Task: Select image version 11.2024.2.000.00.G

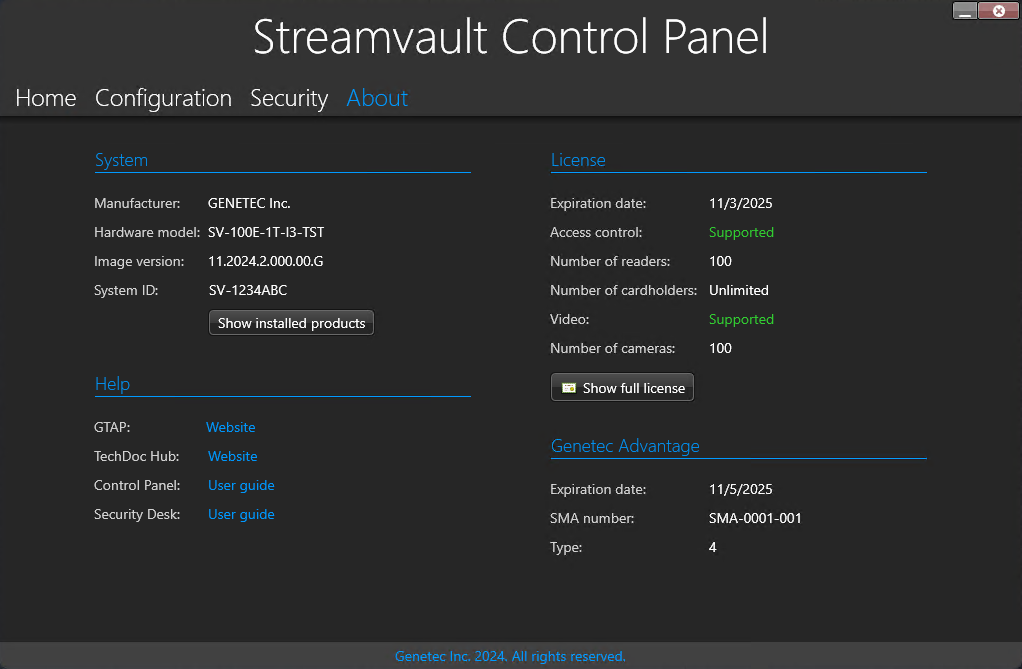Action: pos(265,261)
